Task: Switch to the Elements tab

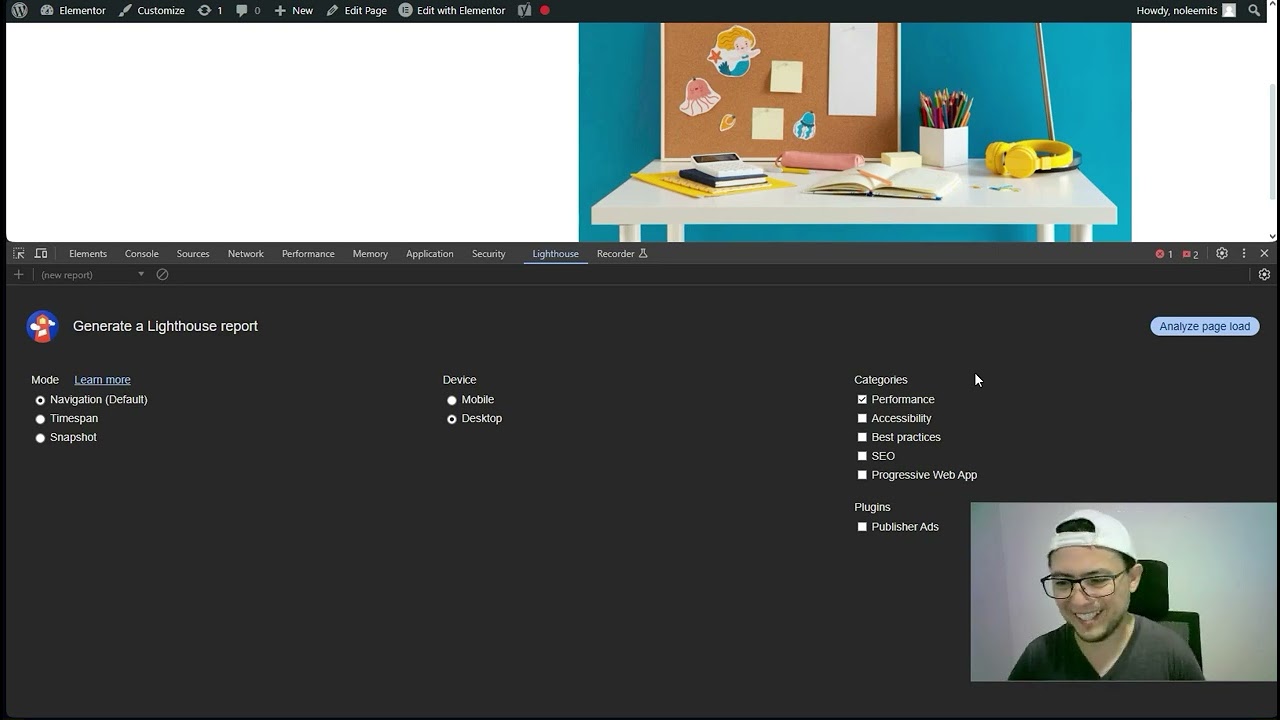Action: coord(88,254)
